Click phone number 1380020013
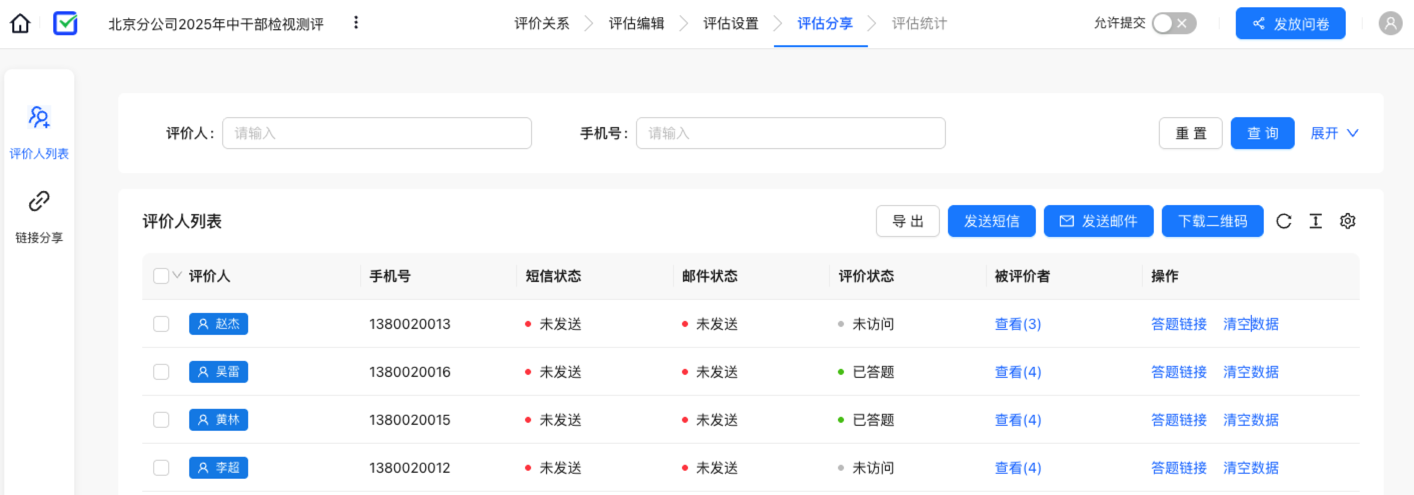The height and width of the screenshot is (495, 1414). (410, 324)
